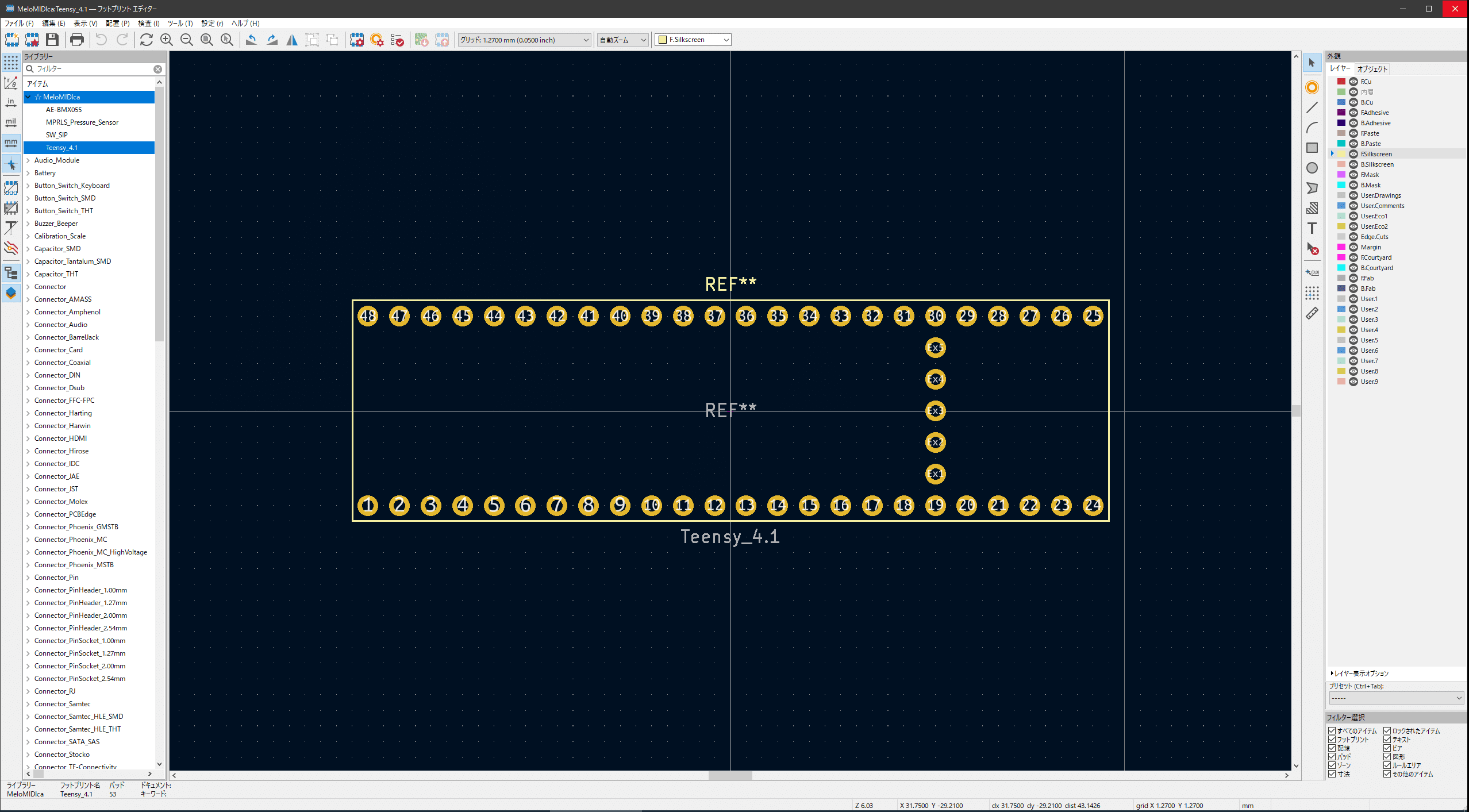Viewport: 1469px width, 812px height.
Task: Toggle visibility of F.Courtyard layer
Action: tap(1353, 257)
